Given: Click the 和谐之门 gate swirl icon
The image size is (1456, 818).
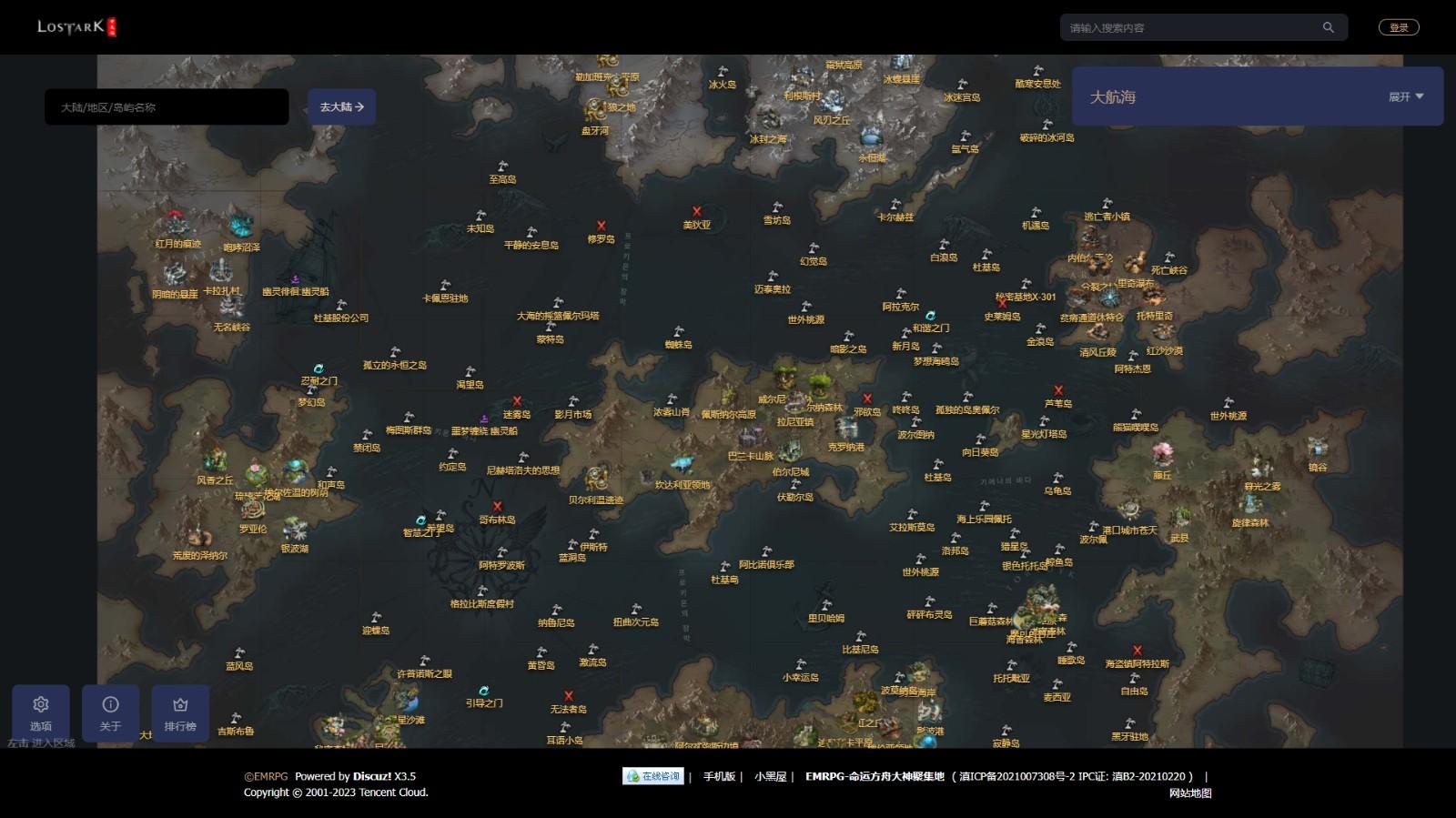Looking at the screenshot, I should point(930,316).
